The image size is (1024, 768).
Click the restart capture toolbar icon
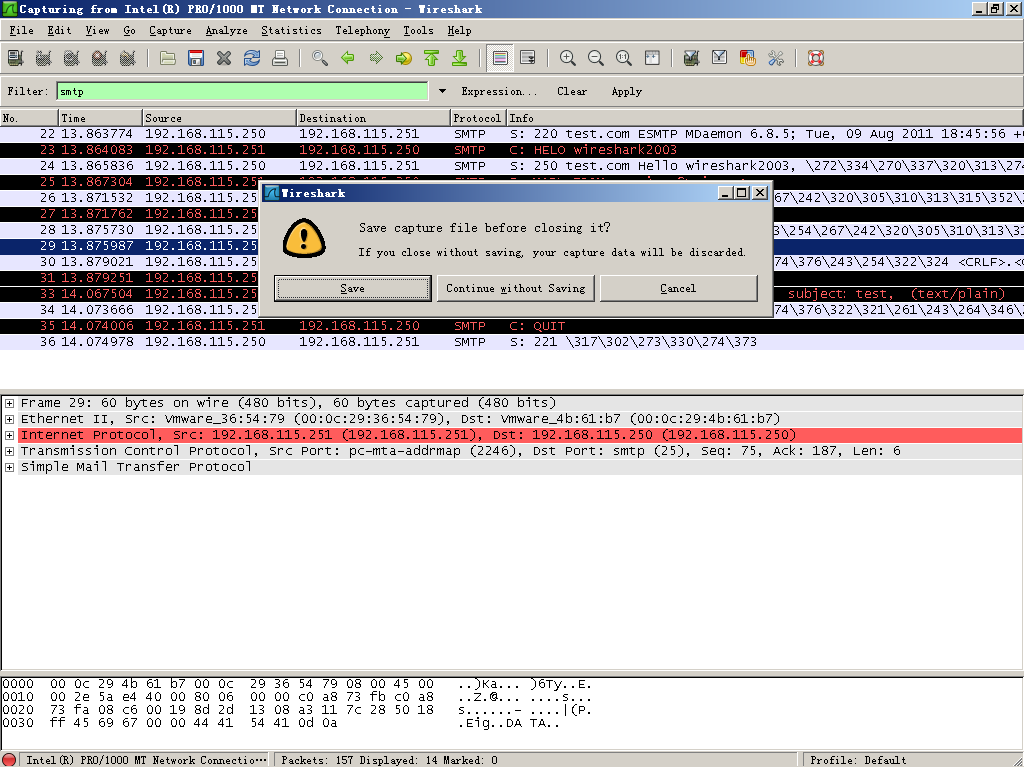(127, 58)
